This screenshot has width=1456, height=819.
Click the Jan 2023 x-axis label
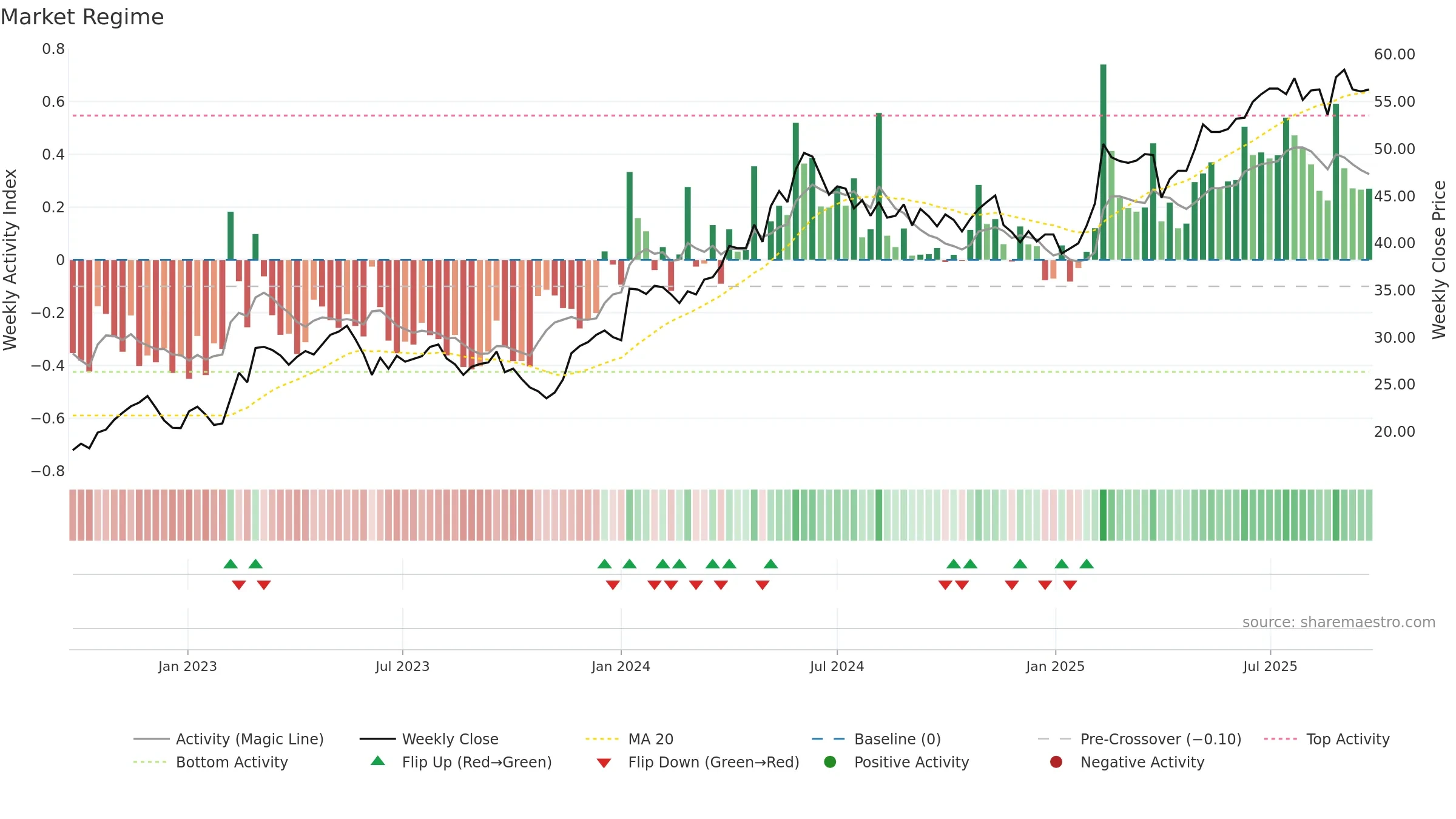[x=187, y=666]
